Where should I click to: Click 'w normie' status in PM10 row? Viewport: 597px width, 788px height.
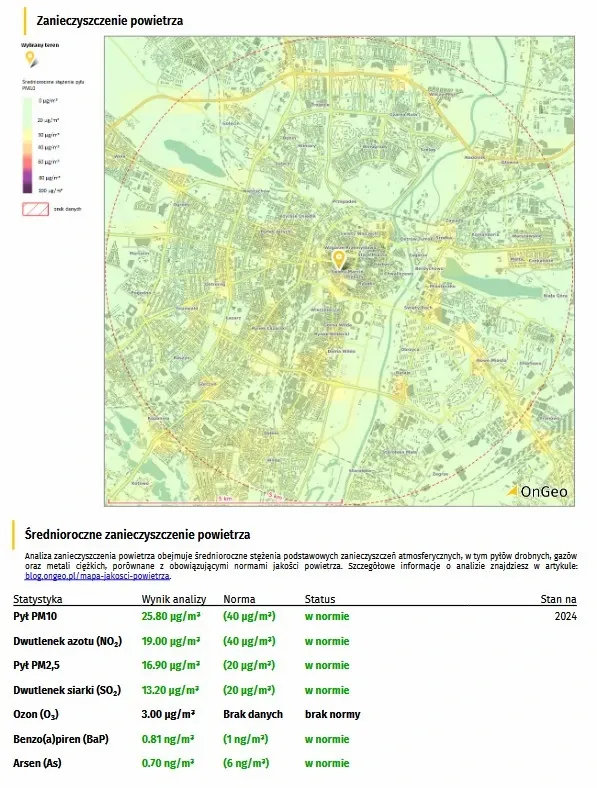[x=327, y=616]
